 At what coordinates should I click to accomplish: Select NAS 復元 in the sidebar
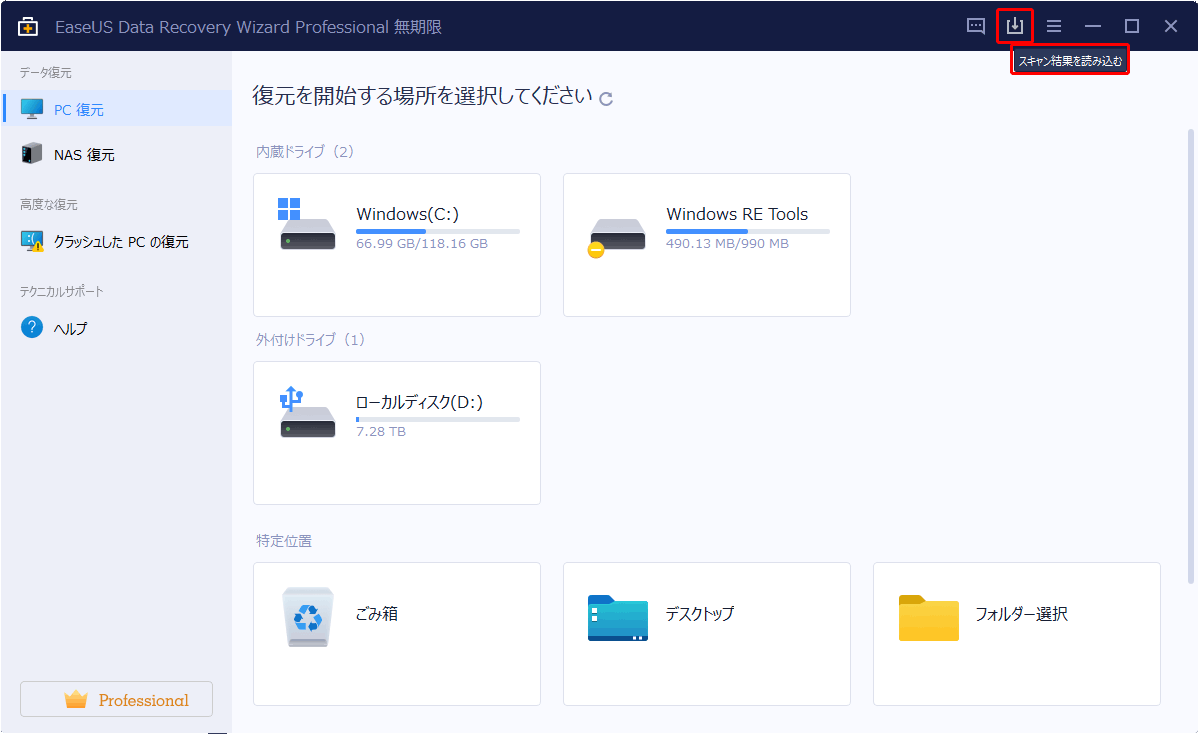pyautogui.click(x=116, y=154)
